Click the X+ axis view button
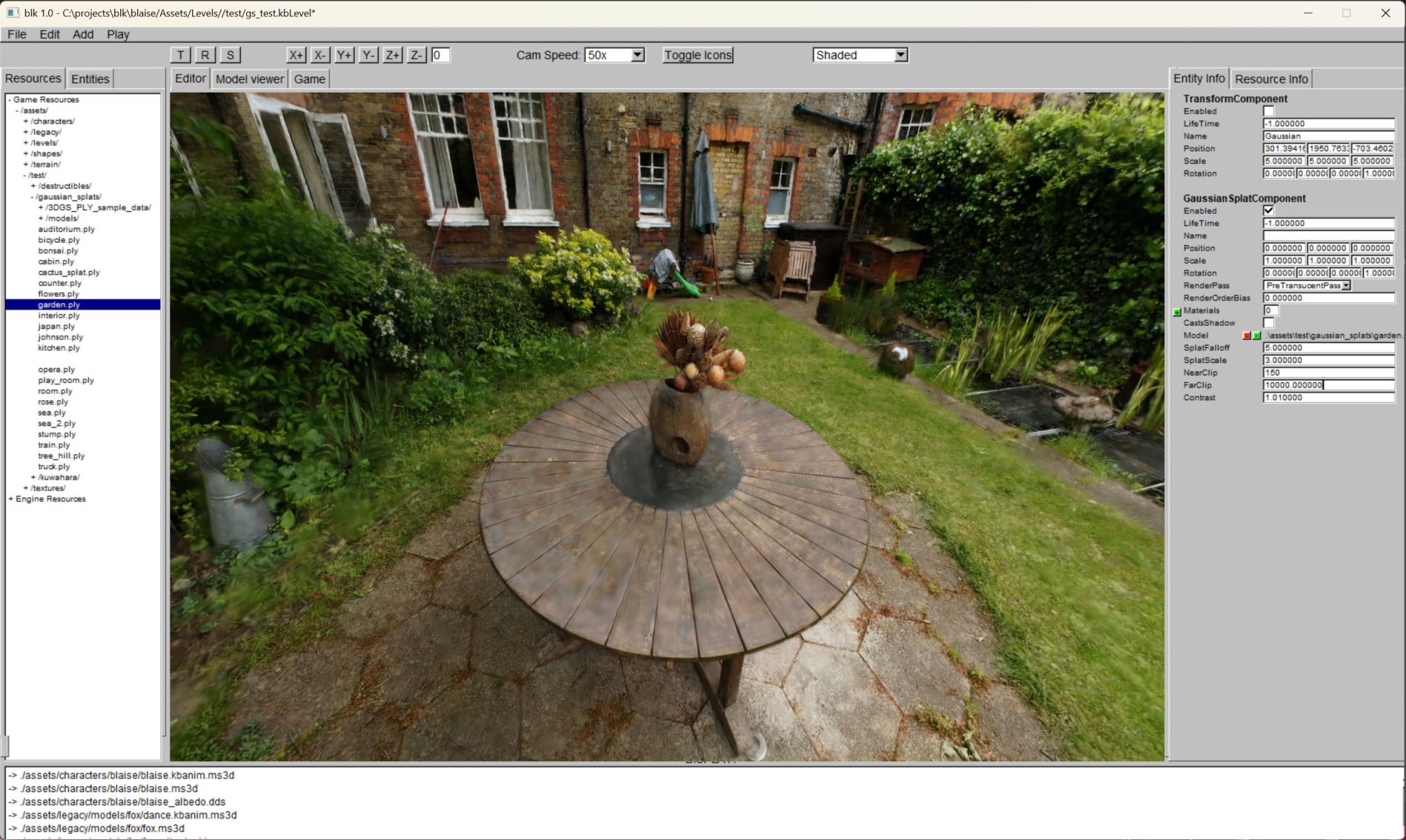The height and width of the screenshot is (840, 1406). tap(296, 55)
